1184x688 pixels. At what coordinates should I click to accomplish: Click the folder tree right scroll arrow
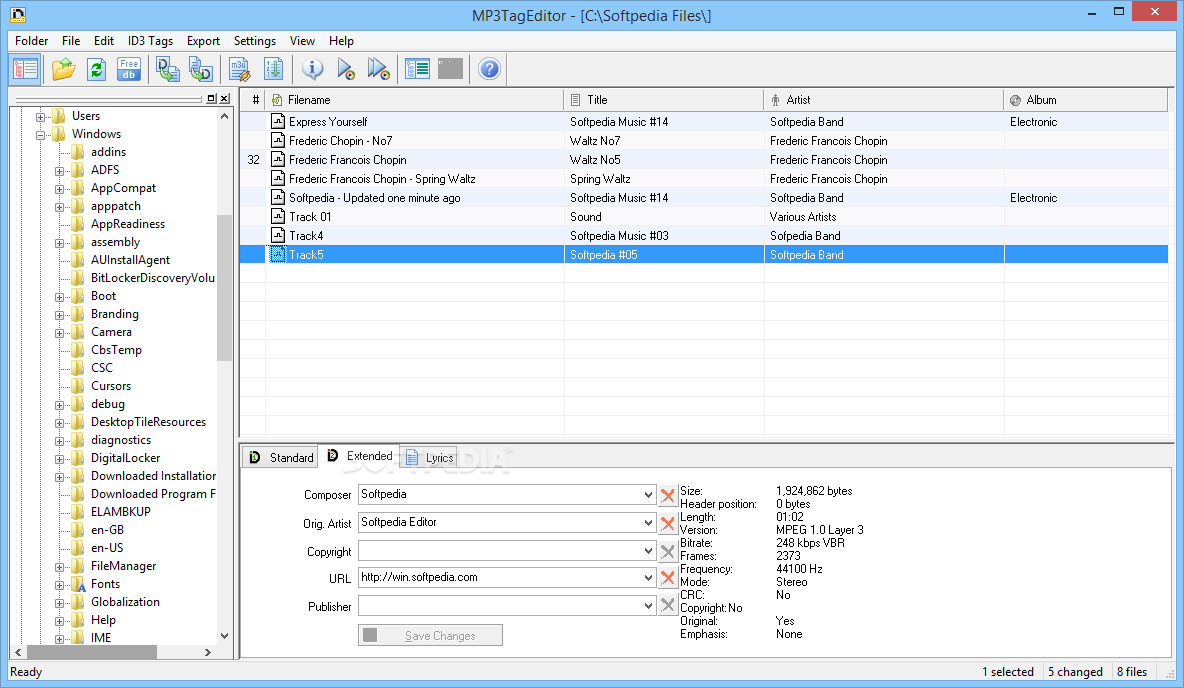[208, 653]
